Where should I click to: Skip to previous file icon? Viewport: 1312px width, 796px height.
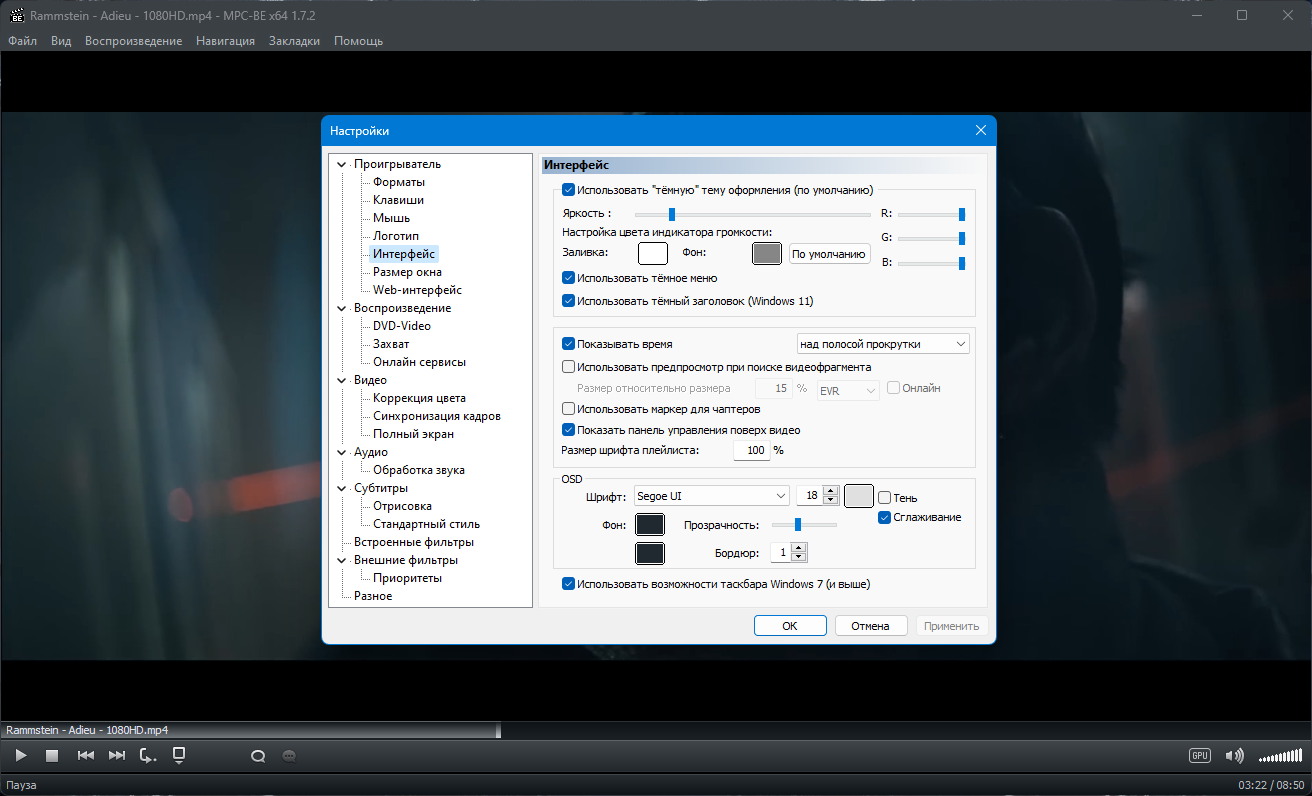click(x=86, y=756)
